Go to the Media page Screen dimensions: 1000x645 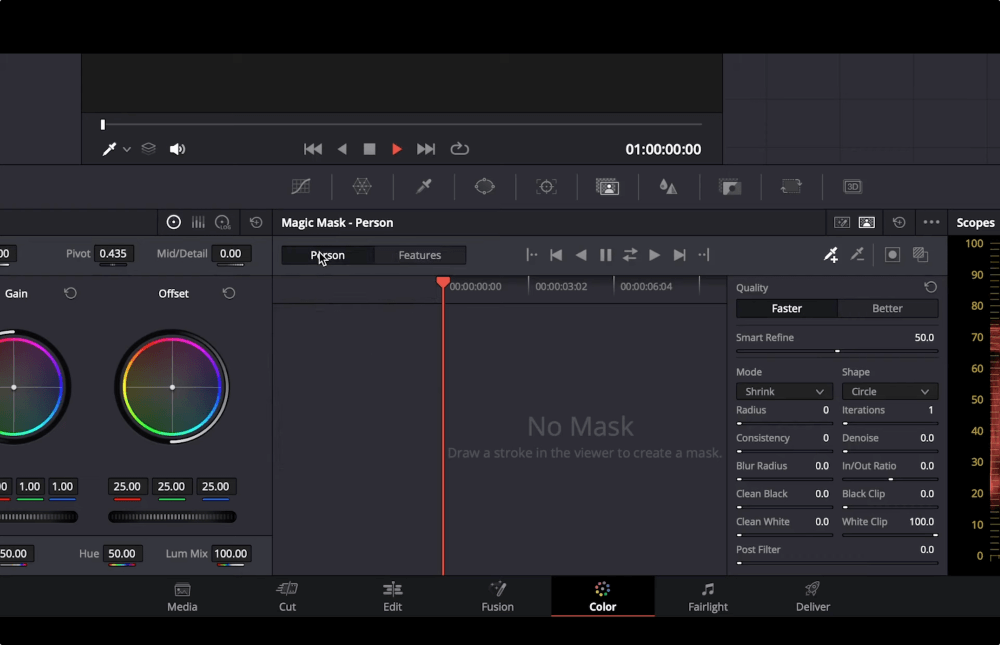pos(182,597)
